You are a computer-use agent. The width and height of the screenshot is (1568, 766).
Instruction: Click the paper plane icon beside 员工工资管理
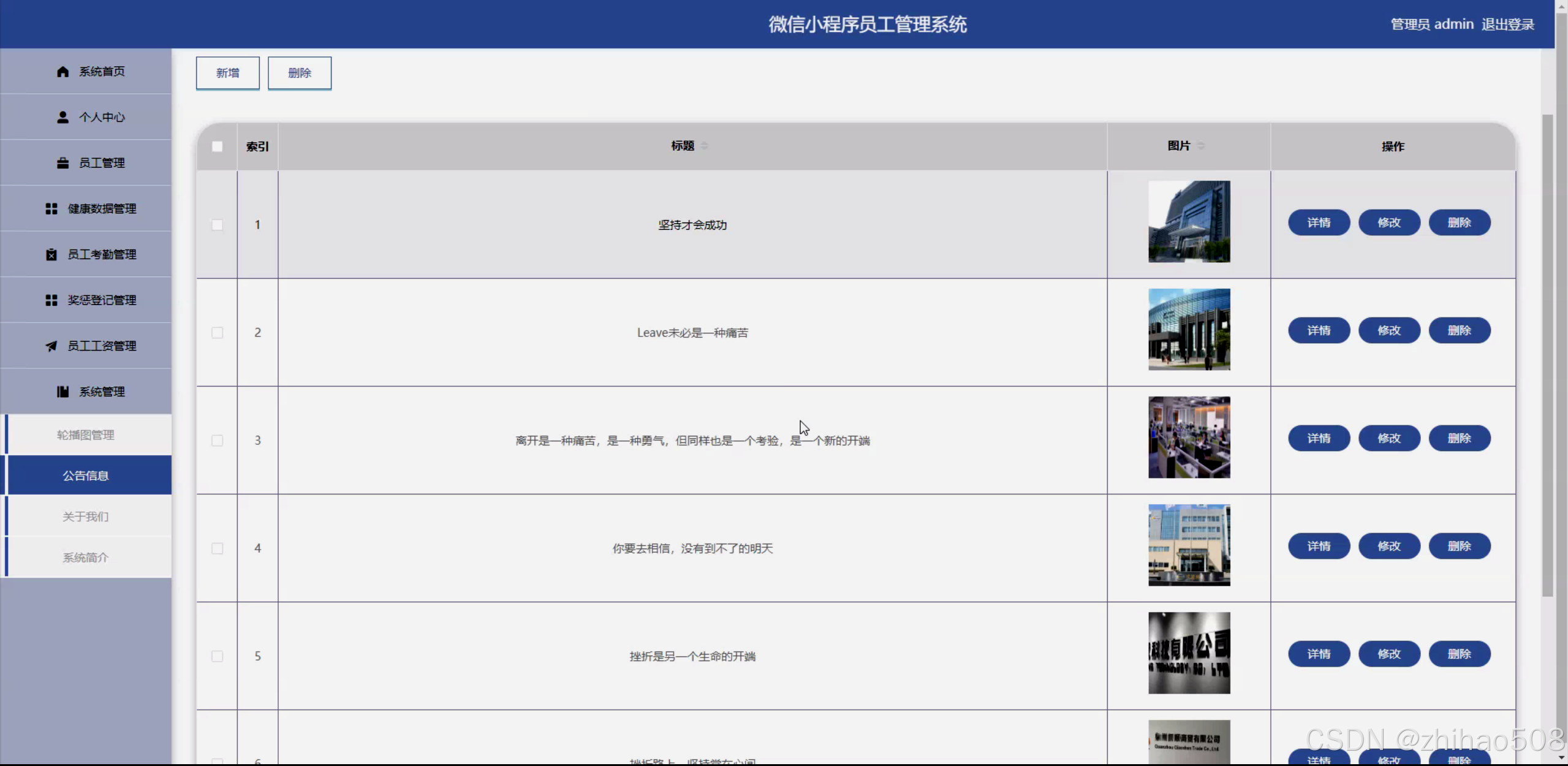[x=51, y=346]
